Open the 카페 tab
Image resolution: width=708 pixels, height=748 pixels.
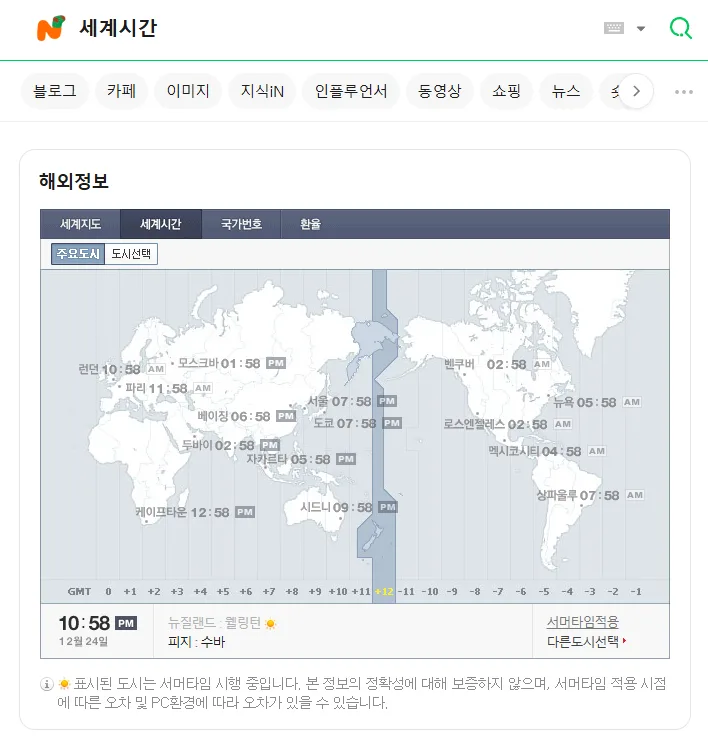pyautogui.click(x=121, y=91)
